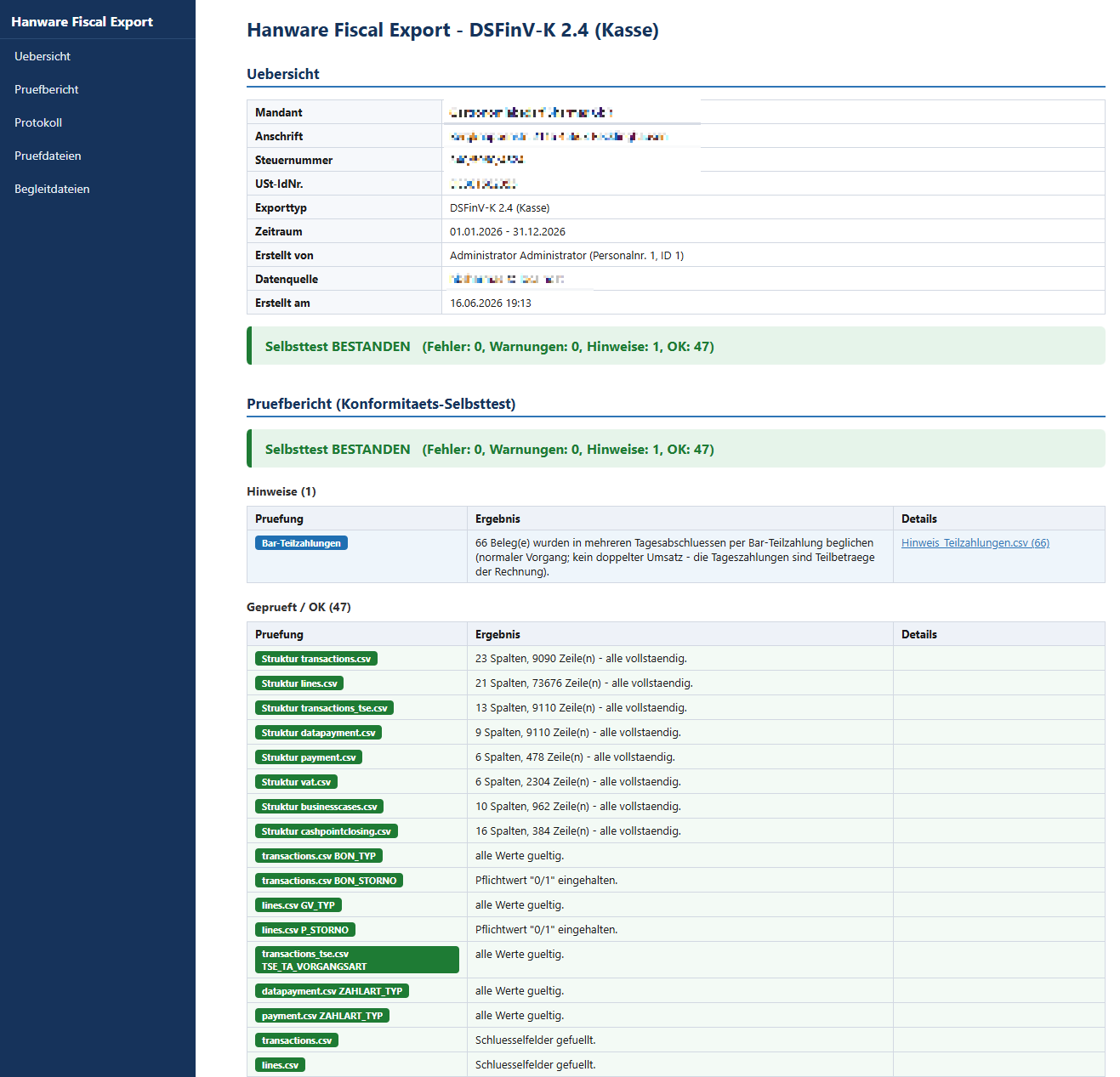Select the Exporttyp value DSFinV-K 2.4 (Kasse)
The width and height of the screenshot is (1120, 1077).
500,208
